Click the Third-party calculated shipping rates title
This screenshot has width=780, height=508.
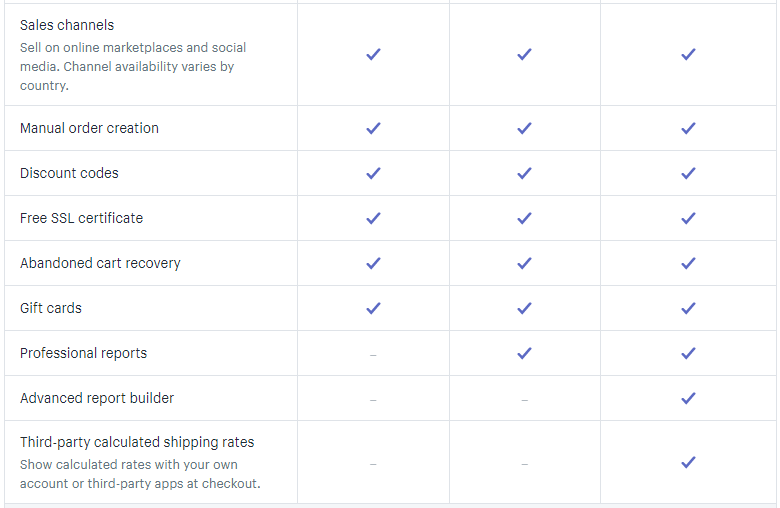[137, 442]
